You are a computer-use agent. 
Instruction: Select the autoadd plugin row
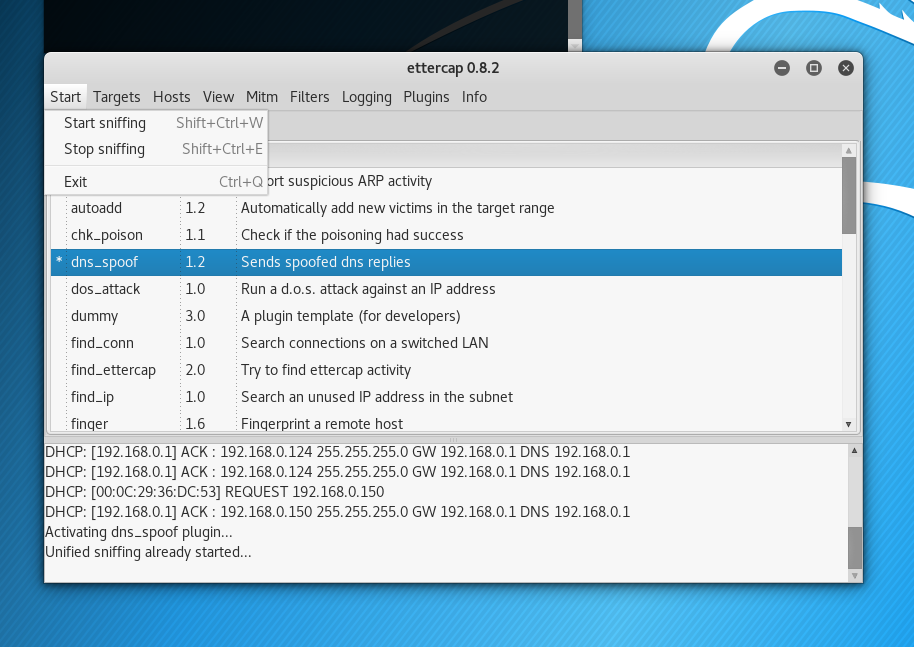click(x=447, y=208)
